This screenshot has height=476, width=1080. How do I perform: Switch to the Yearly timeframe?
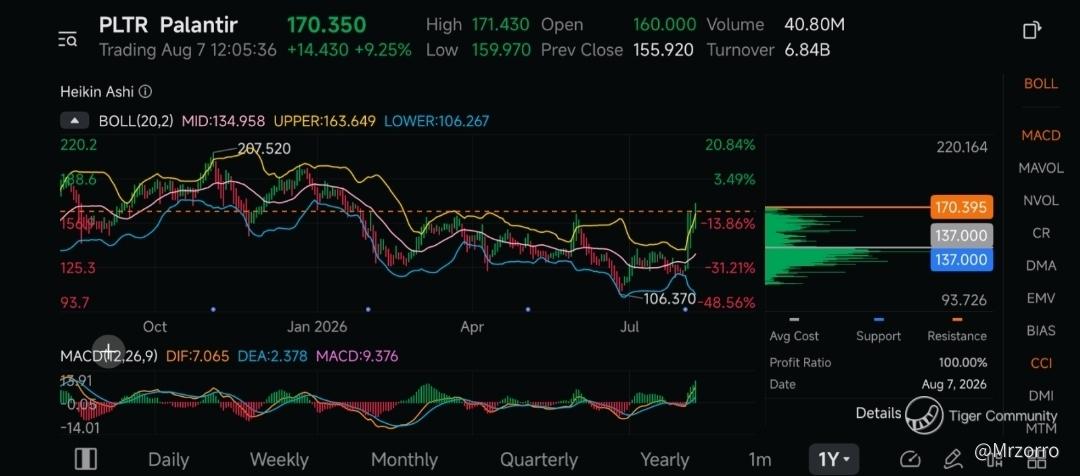[665, 459]
